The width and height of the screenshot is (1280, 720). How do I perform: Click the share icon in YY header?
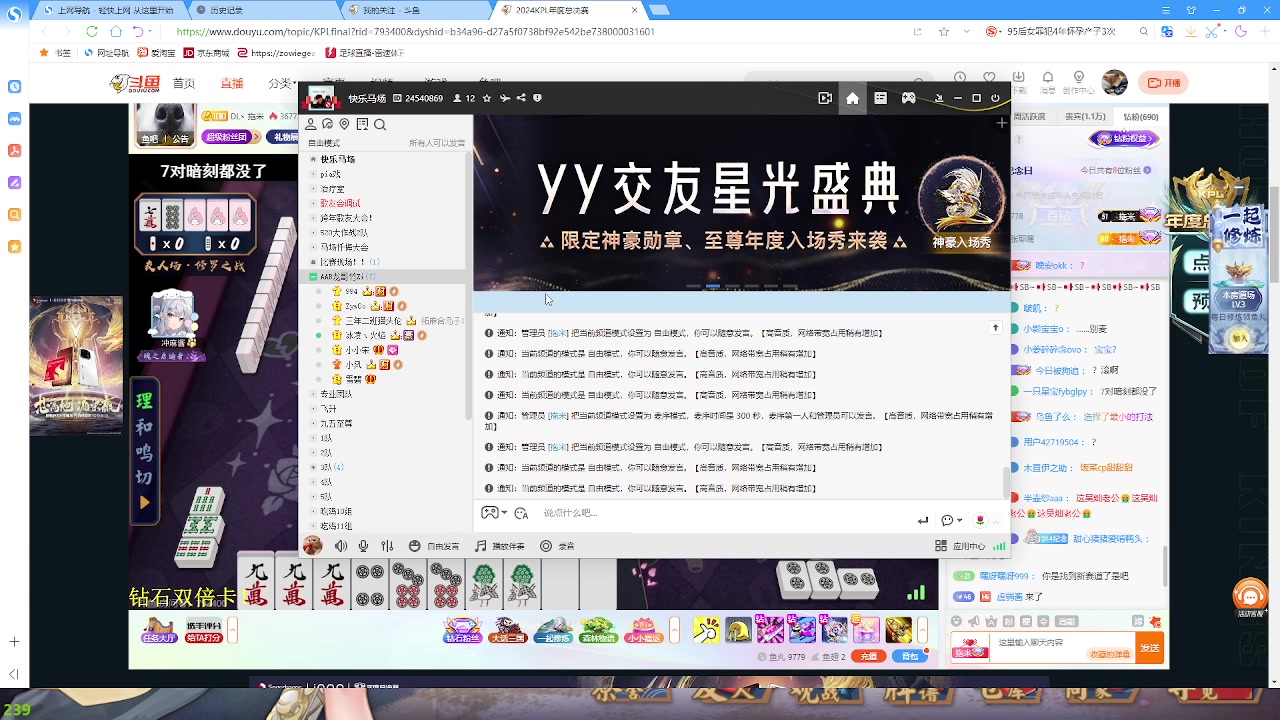point(521,98)
